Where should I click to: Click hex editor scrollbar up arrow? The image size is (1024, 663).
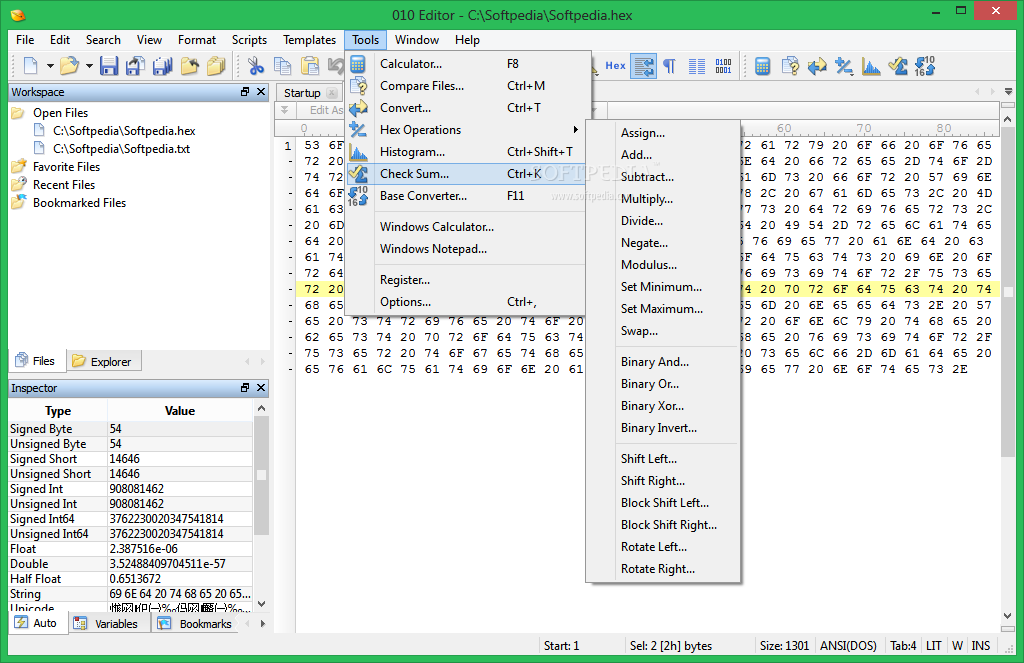(x=1008, y=120)
